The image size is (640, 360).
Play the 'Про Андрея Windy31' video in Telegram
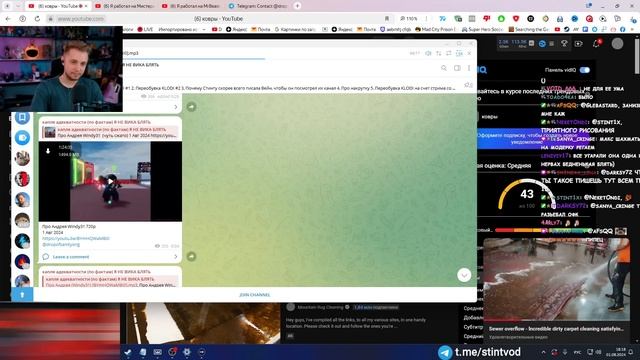pos(110,181)
